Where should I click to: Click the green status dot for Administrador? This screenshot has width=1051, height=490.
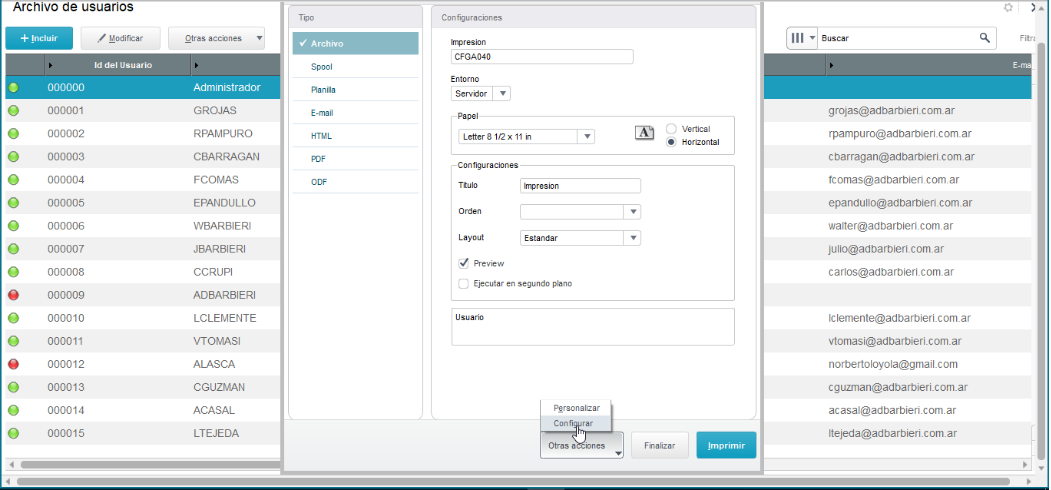point(13,87)
